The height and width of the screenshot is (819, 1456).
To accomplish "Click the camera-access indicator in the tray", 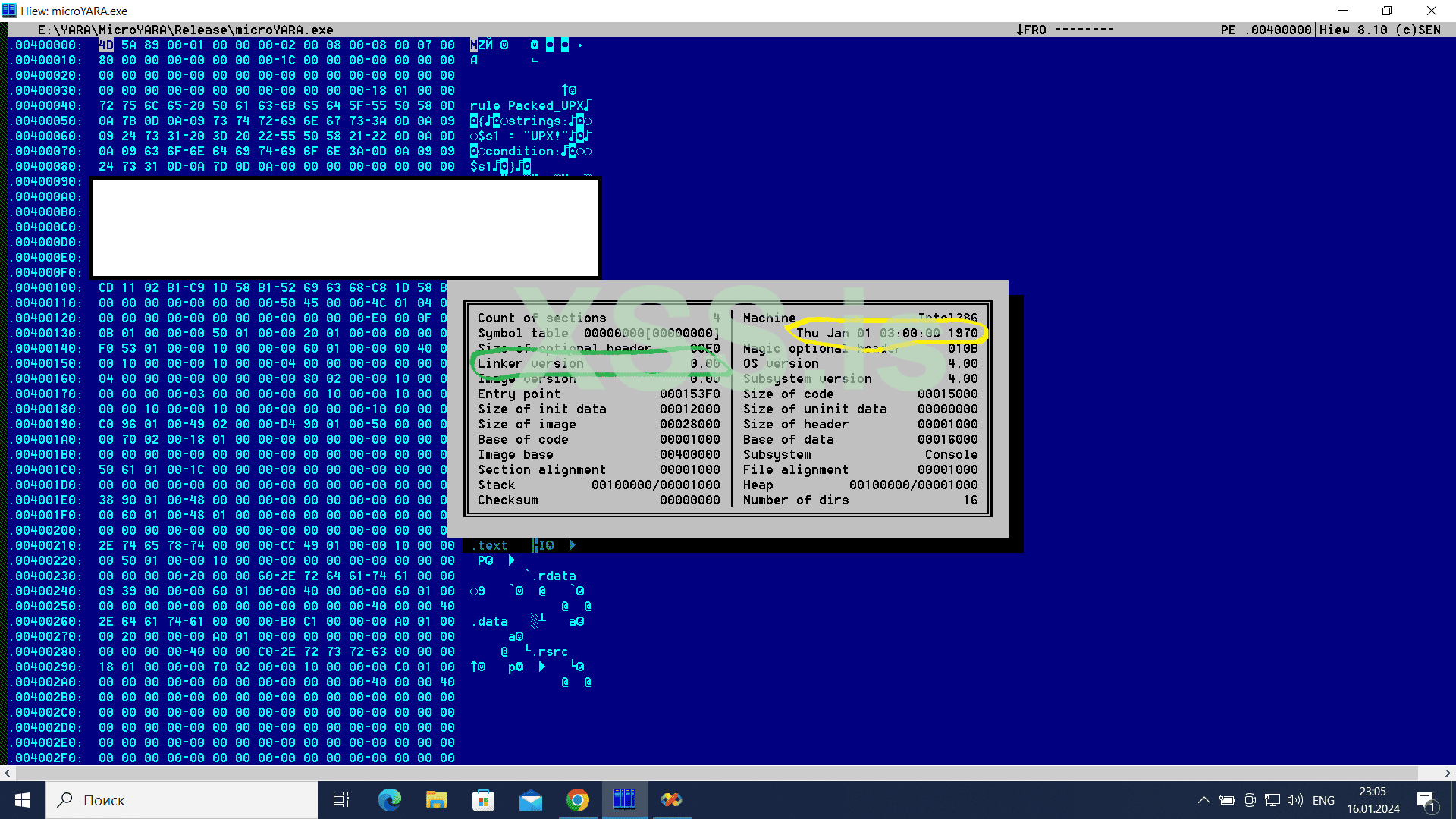I will pos(1249,800).
